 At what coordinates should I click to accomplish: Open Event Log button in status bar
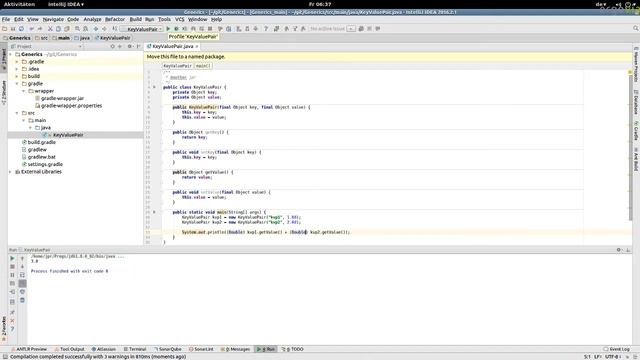(616, 349)
